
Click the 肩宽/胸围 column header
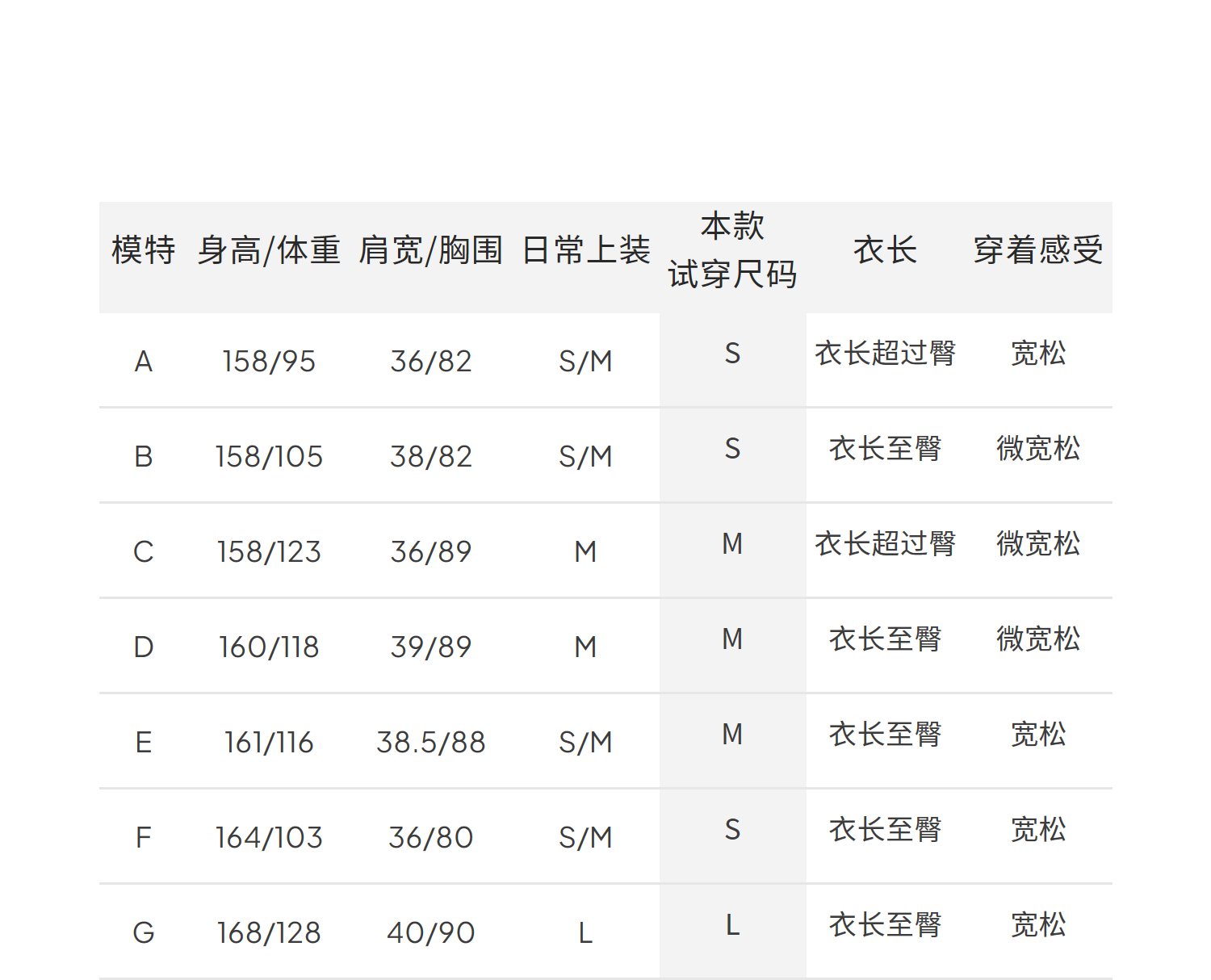(430, 250)
